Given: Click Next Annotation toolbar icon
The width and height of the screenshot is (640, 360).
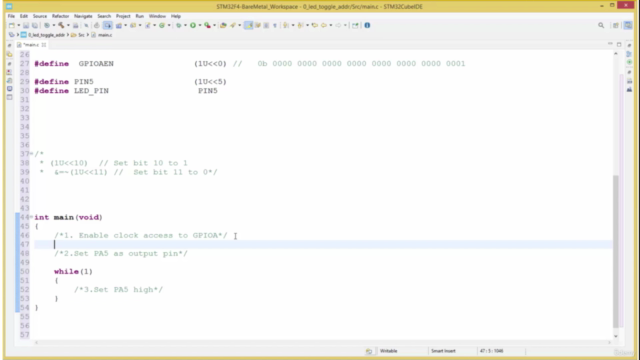Looking at the screenshot, I should point(285,25).
